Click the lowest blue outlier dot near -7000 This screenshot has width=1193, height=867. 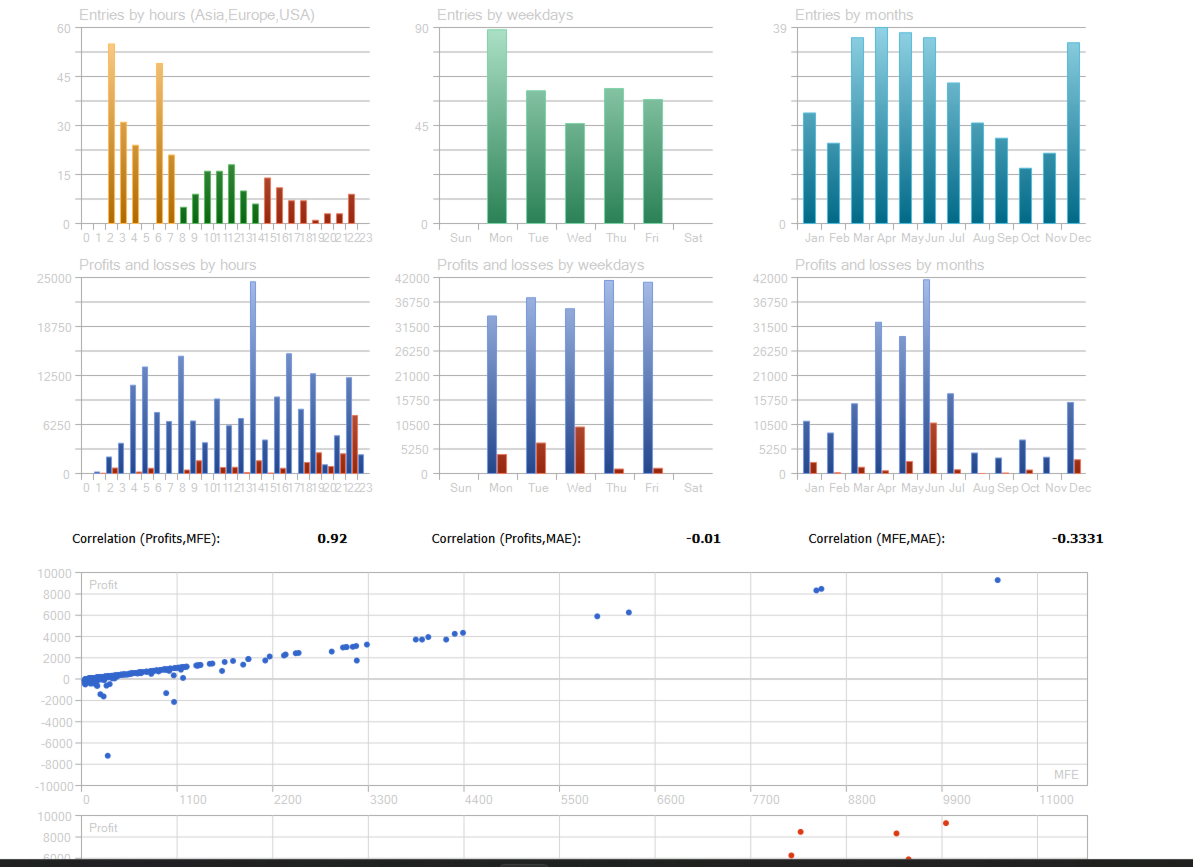pos(108,756)
